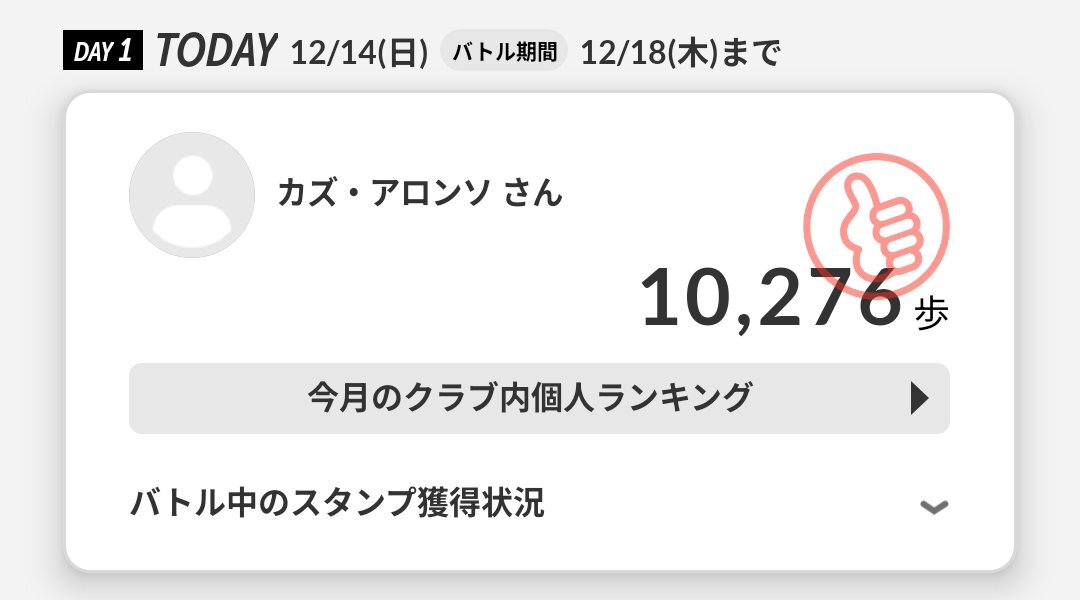Screen dimensions: 1080x600
Task: Click the red thumbs-up stamp icon
Action: pos(877,225)
